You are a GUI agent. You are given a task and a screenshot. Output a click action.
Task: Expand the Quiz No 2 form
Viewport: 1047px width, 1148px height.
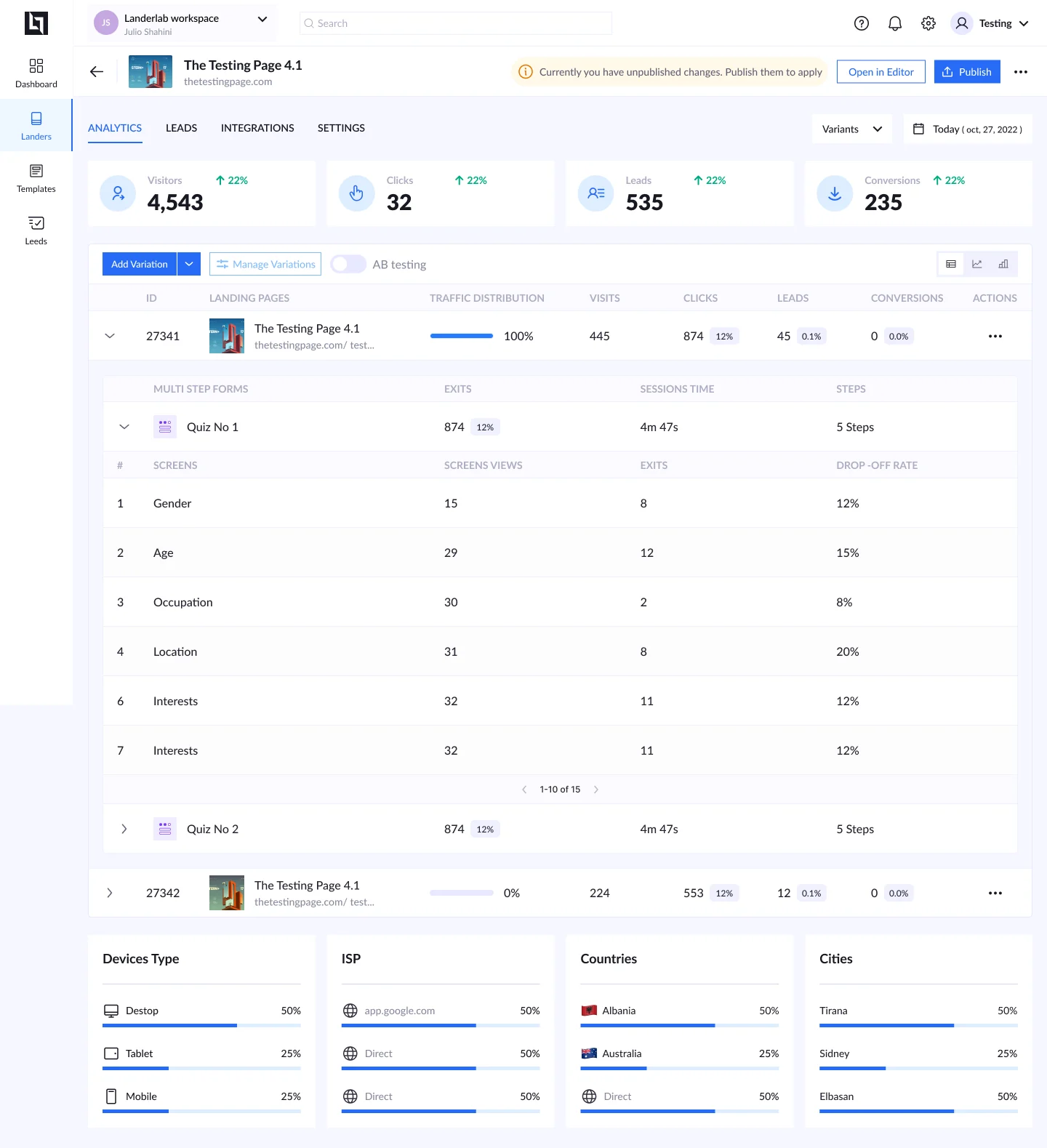(124, 829)
